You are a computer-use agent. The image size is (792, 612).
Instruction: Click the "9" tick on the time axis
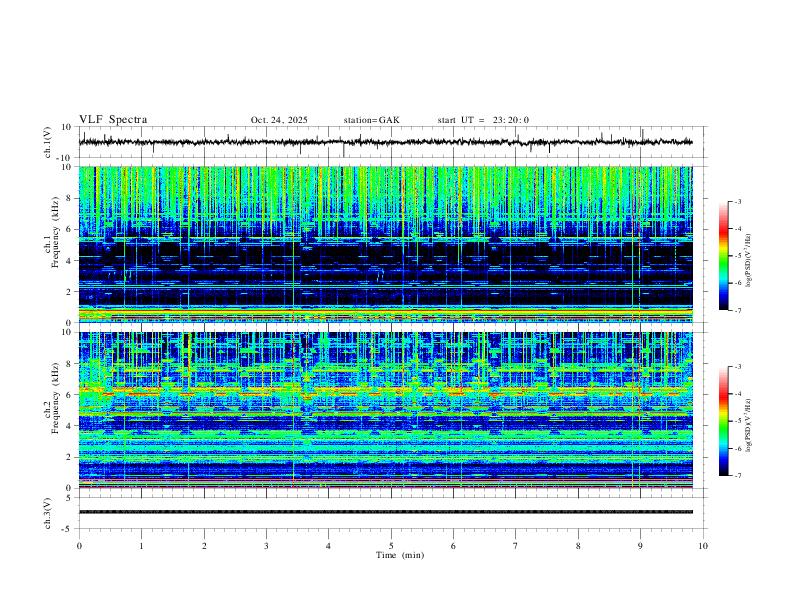pos(640,546)
